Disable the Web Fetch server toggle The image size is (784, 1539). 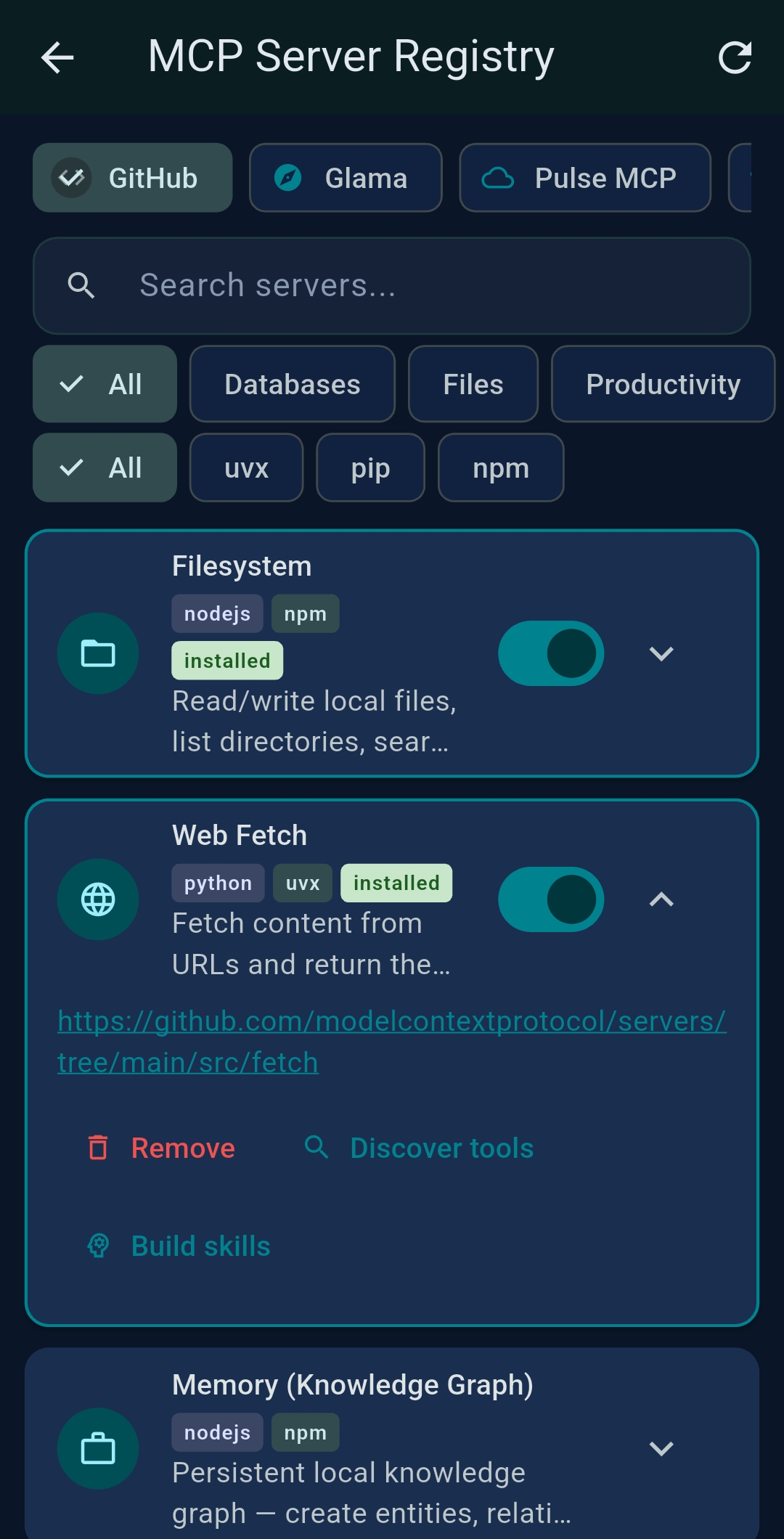[x=551, y=899]
